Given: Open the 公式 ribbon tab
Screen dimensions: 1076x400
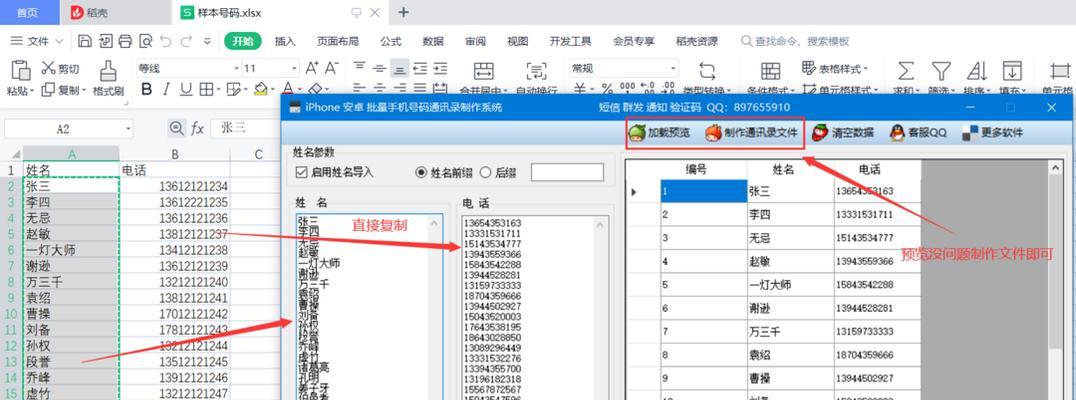Looking at the screenshot, I should pos(390,41).
